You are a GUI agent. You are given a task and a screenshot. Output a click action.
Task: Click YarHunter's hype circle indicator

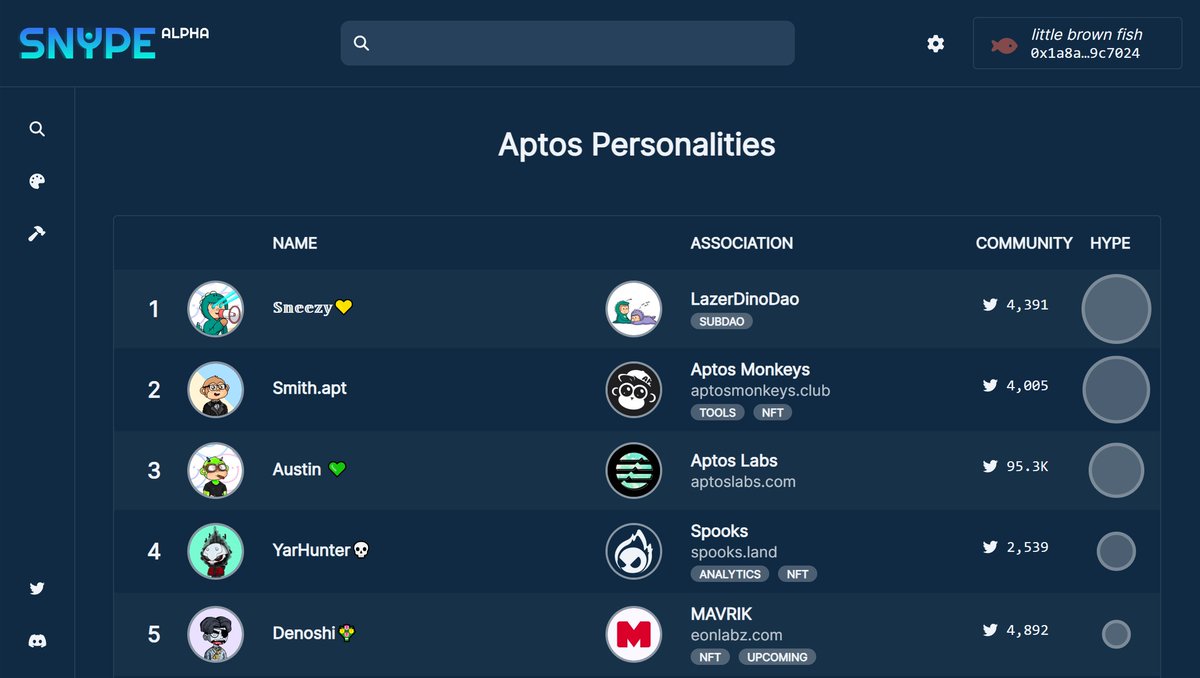[1116, 551]
